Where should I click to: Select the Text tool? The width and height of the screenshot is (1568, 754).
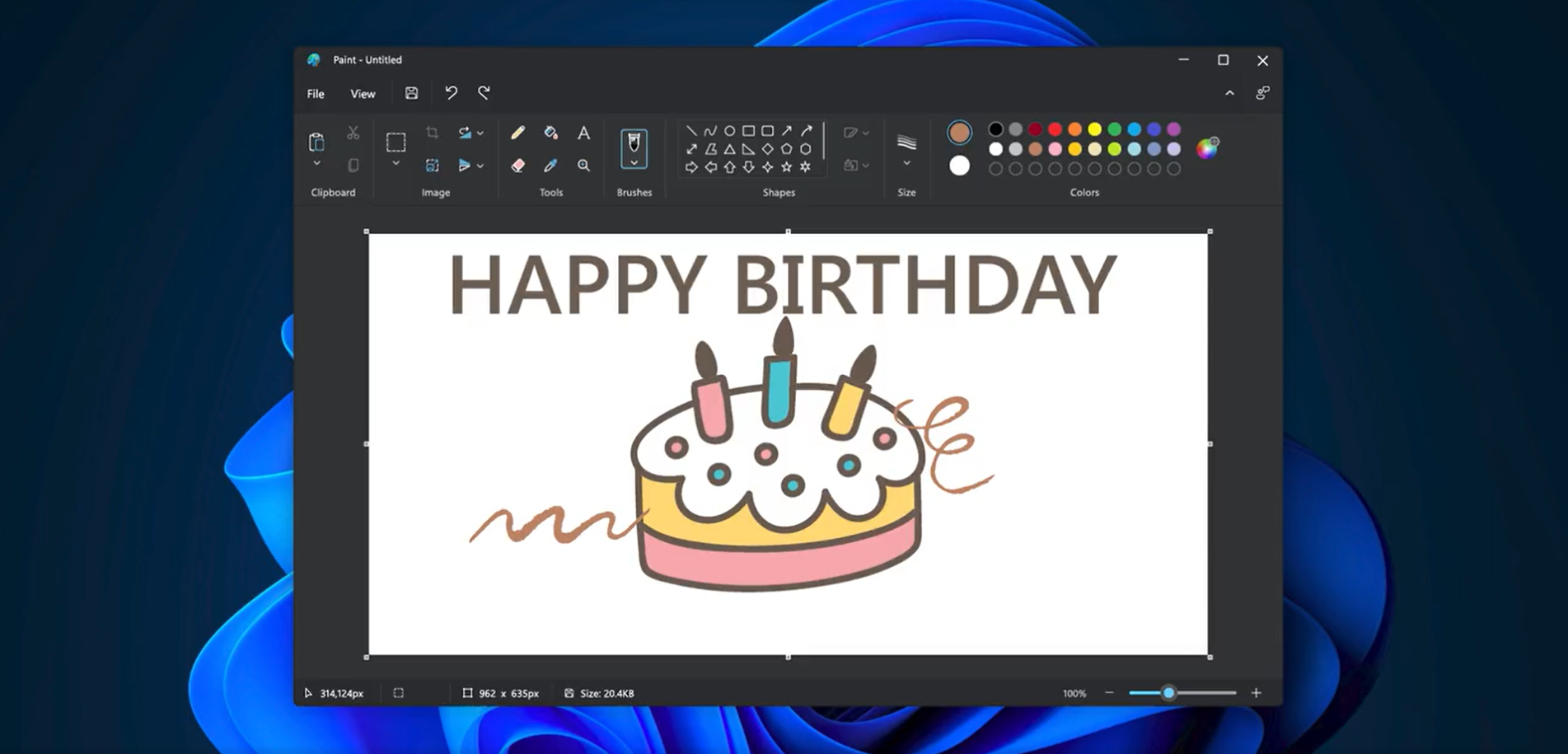coord(583,133)
